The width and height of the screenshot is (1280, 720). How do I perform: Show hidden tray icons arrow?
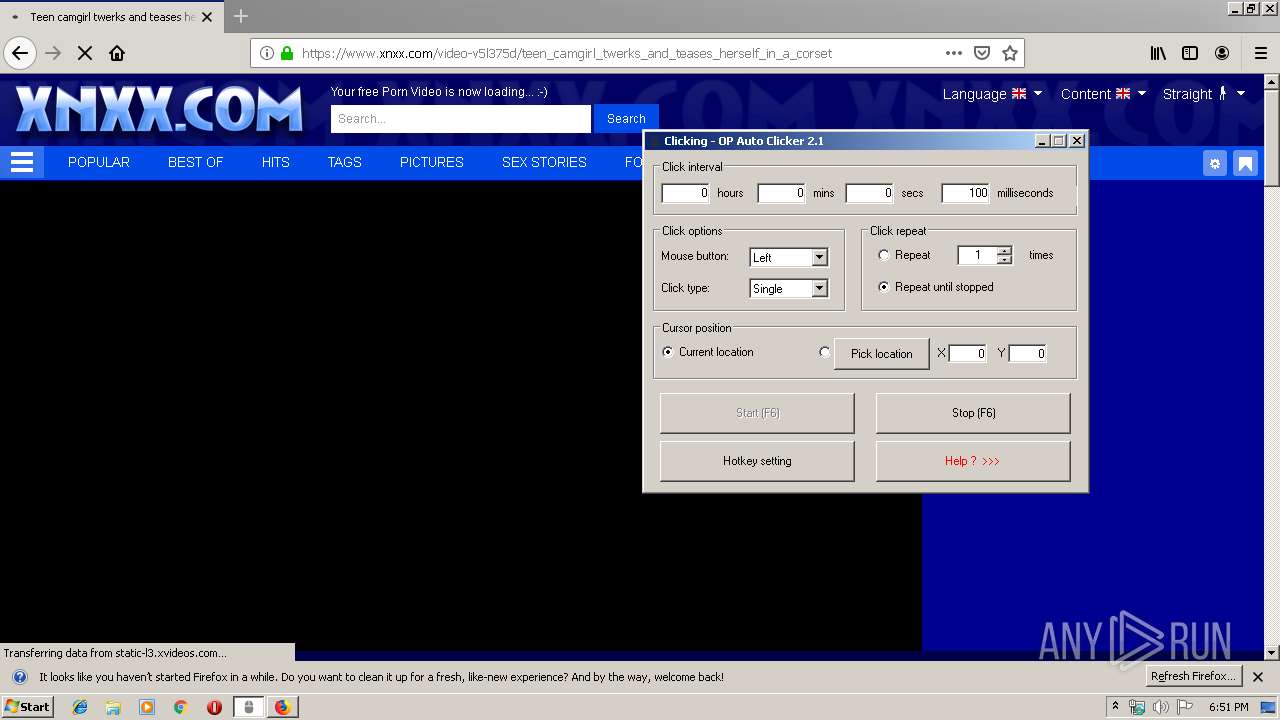pos(1115,707)
